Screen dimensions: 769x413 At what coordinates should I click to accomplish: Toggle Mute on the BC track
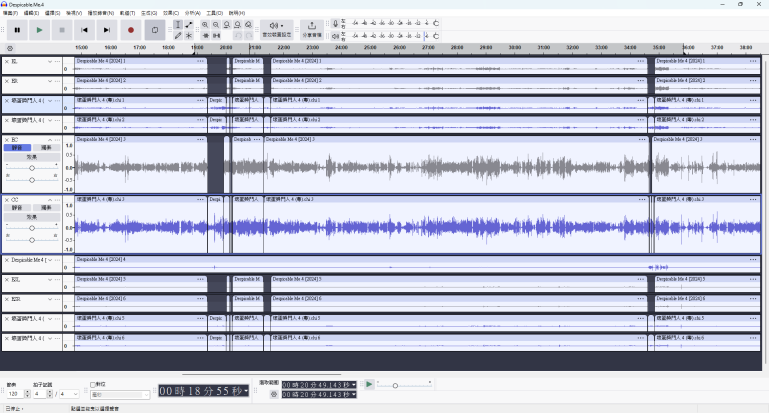[17, 148]
